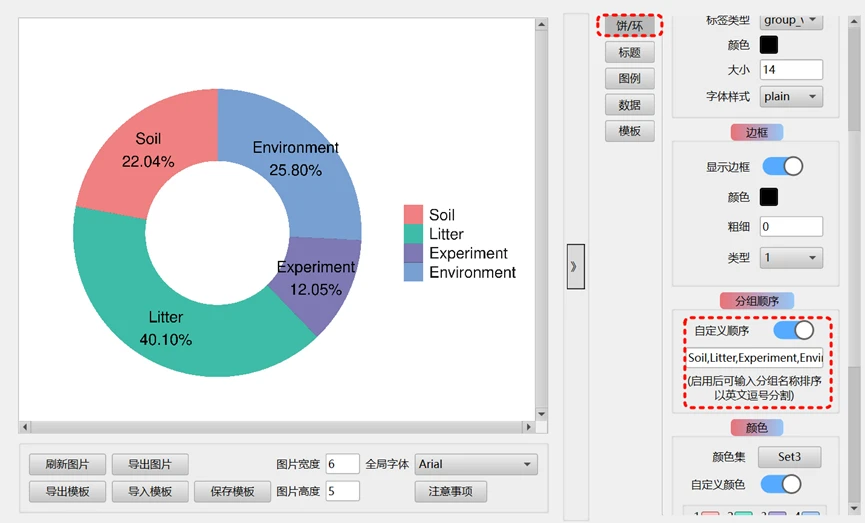Click the group order text field
Image resolution: width=865 pixels, height=523 pixels.
755,358
